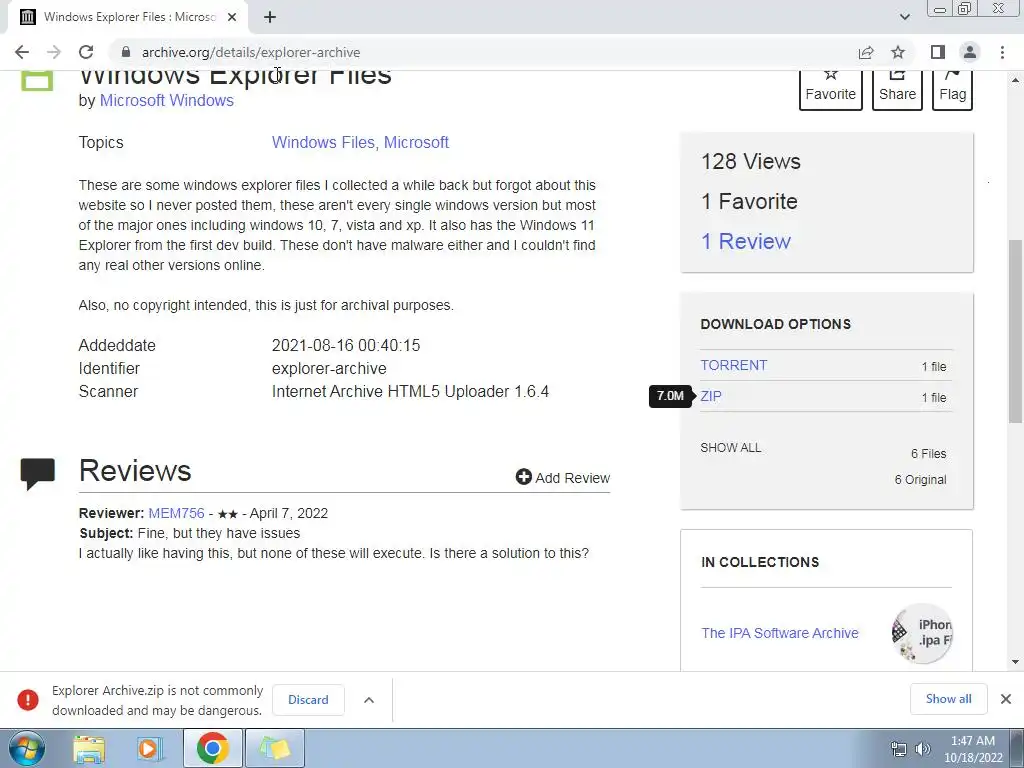This screenshot has height=768, width=1024.
Task: Click the volume speaker tray icon
Action: coord(923,749)
